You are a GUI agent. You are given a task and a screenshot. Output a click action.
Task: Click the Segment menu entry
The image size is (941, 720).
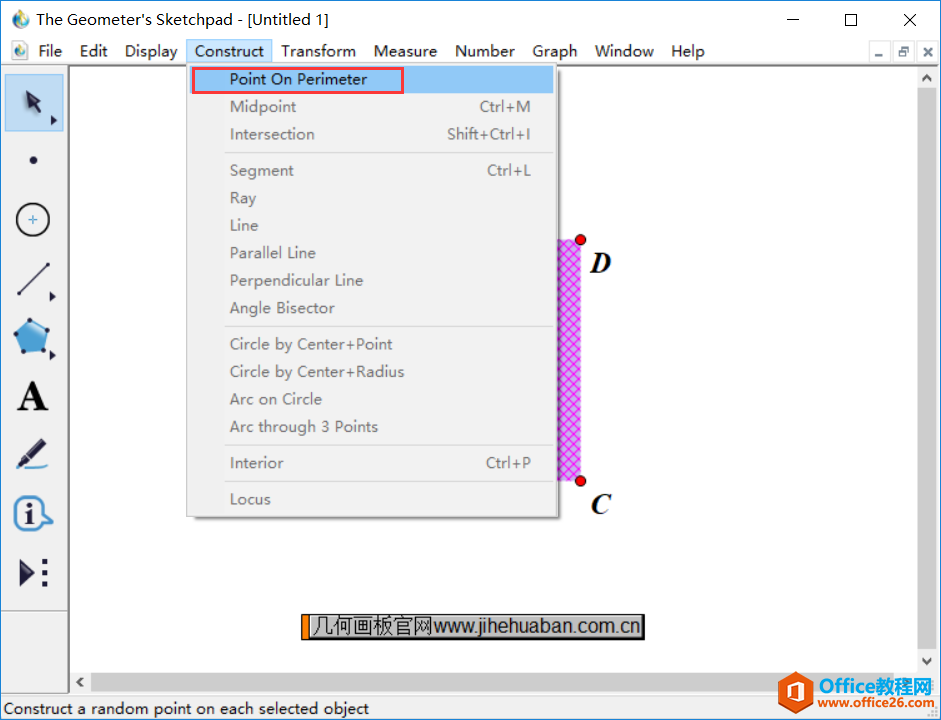(x=372, y=170)
